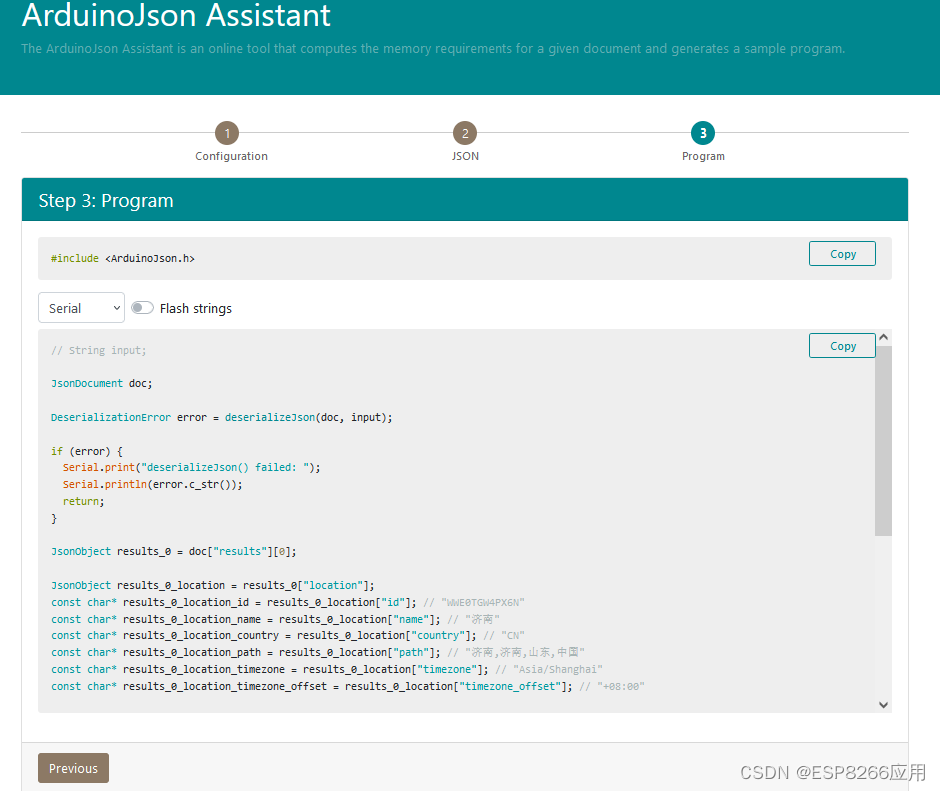Click the ArduinoJson Assistant page title
This screenshot has width=940, height=791.
coord(176,16)
